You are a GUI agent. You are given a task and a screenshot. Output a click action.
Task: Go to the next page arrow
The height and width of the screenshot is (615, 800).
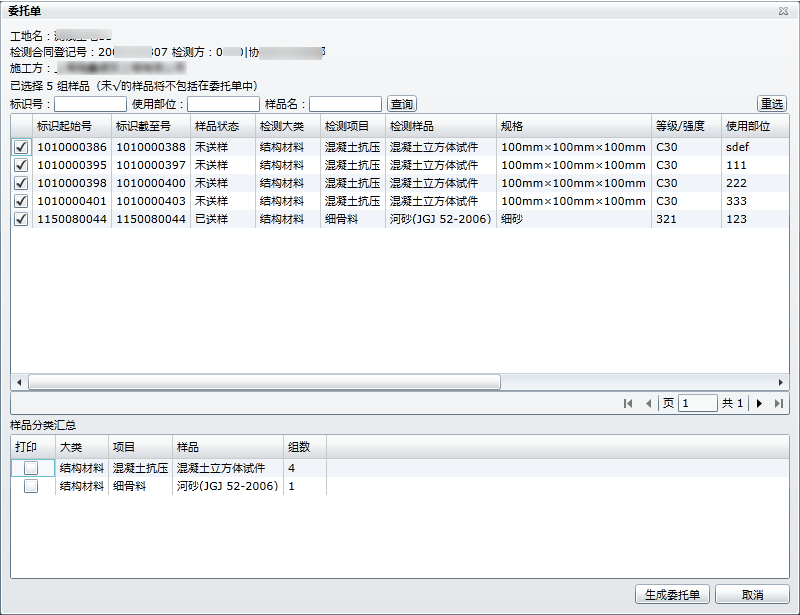pos(759,403)
